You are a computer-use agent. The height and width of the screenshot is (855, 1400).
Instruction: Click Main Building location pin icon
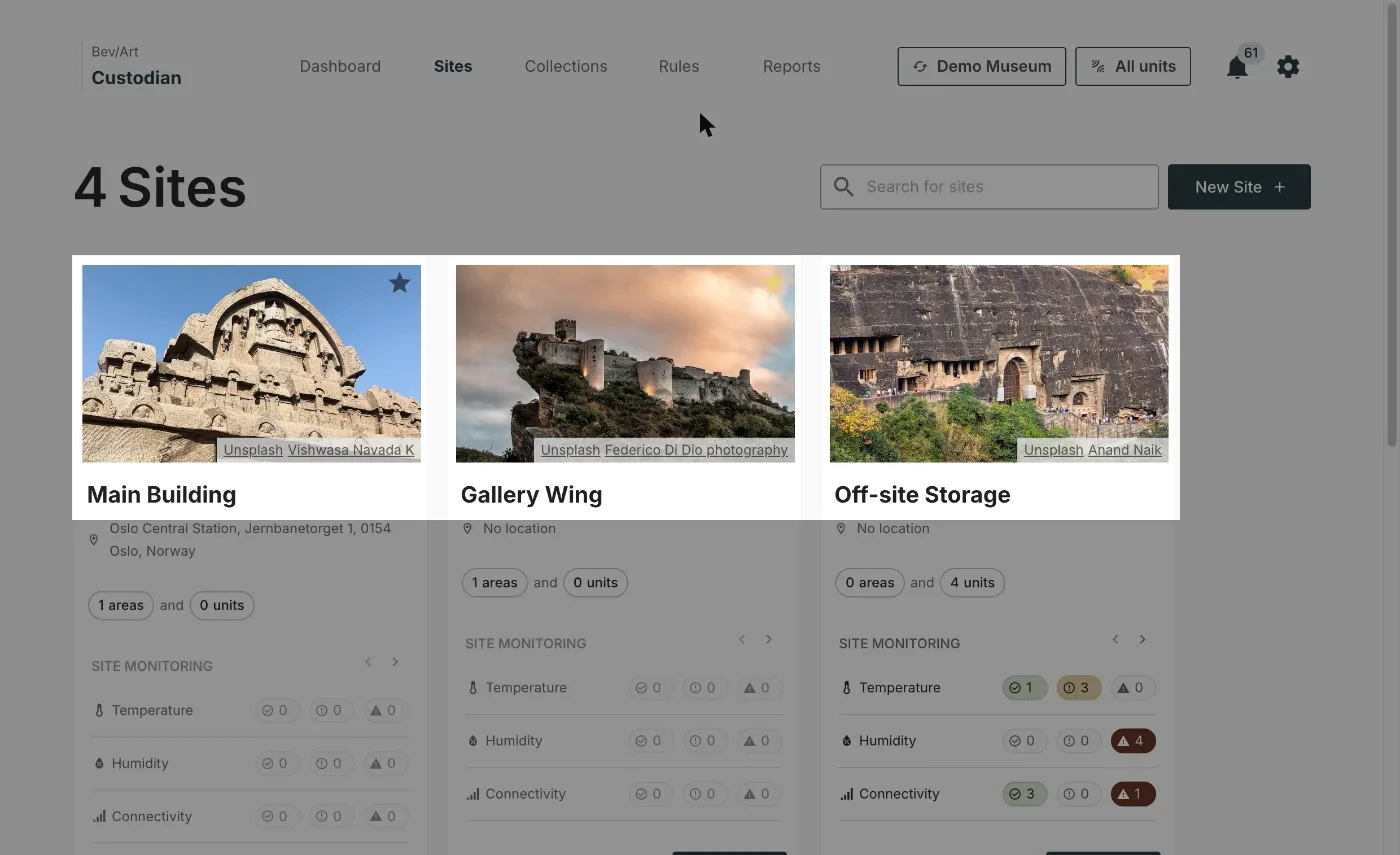click(94, 539)
